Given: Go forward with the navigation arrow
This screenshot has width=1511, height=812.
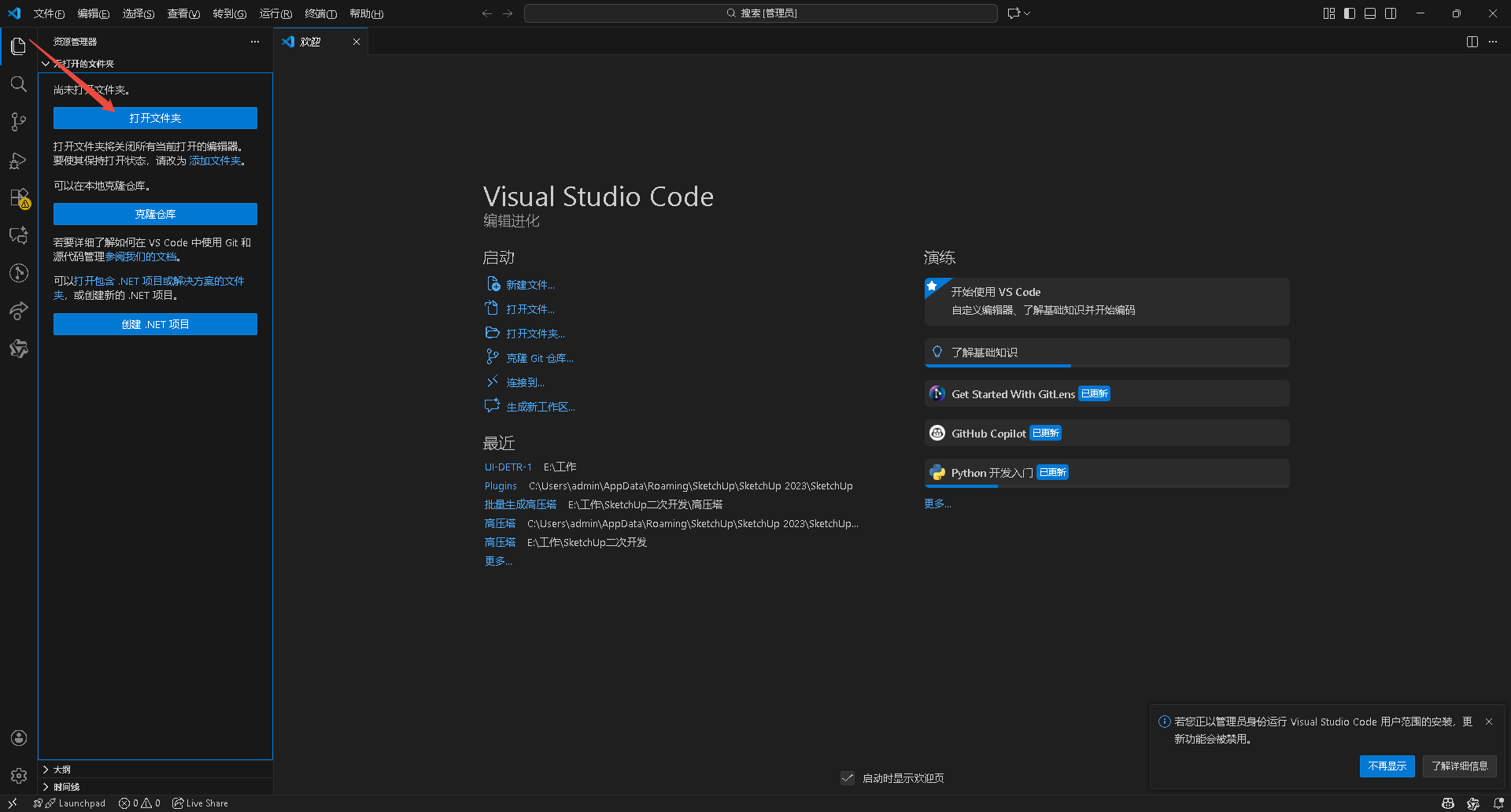Looking at the screenshot, I should pos(508,13).
